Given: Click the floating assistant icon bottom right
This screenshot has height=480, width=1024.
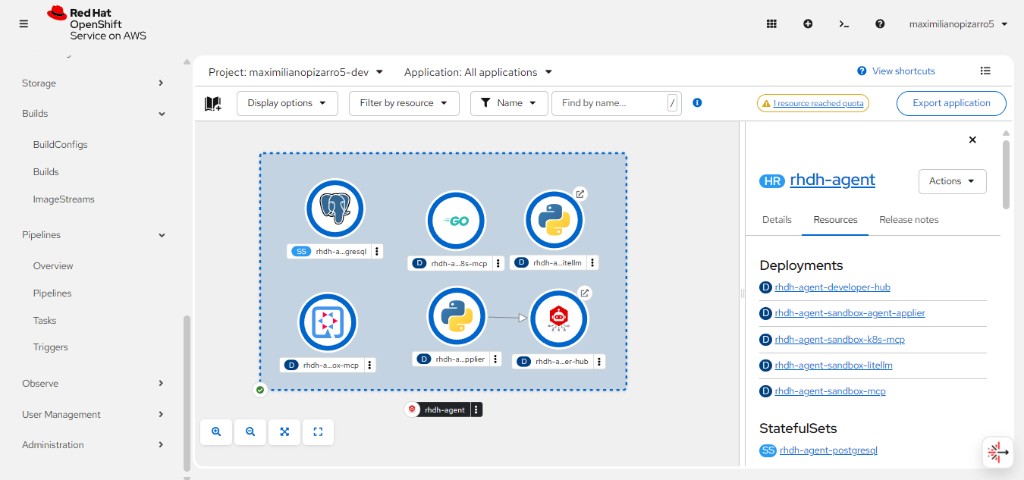Looking at the screenshot, I should click(x=997, y=452).
